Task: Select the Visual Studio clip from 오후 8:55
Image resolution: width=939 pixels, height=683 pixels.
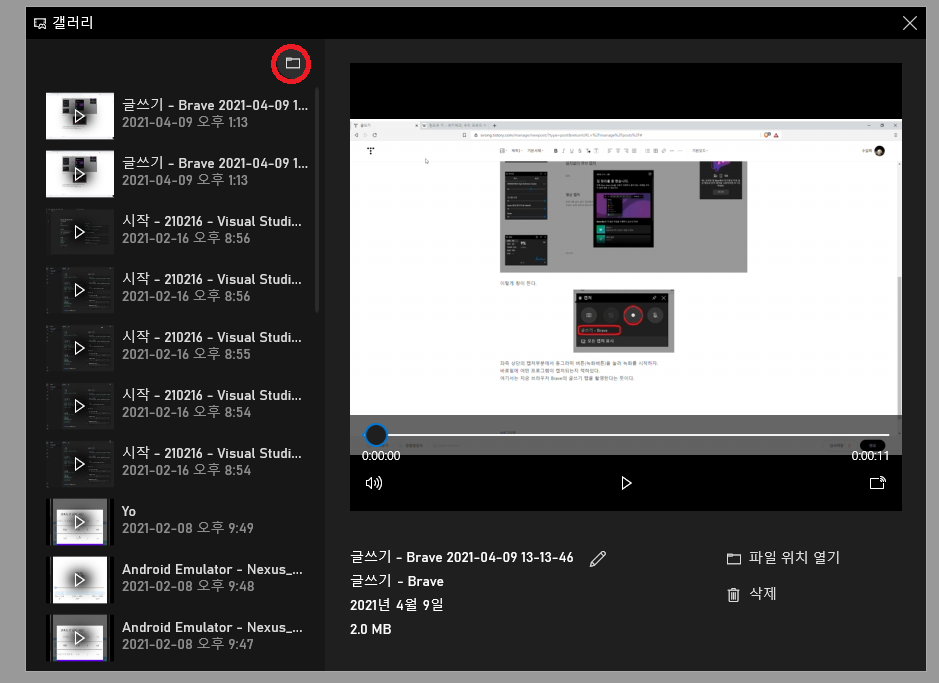Action: 177,347
